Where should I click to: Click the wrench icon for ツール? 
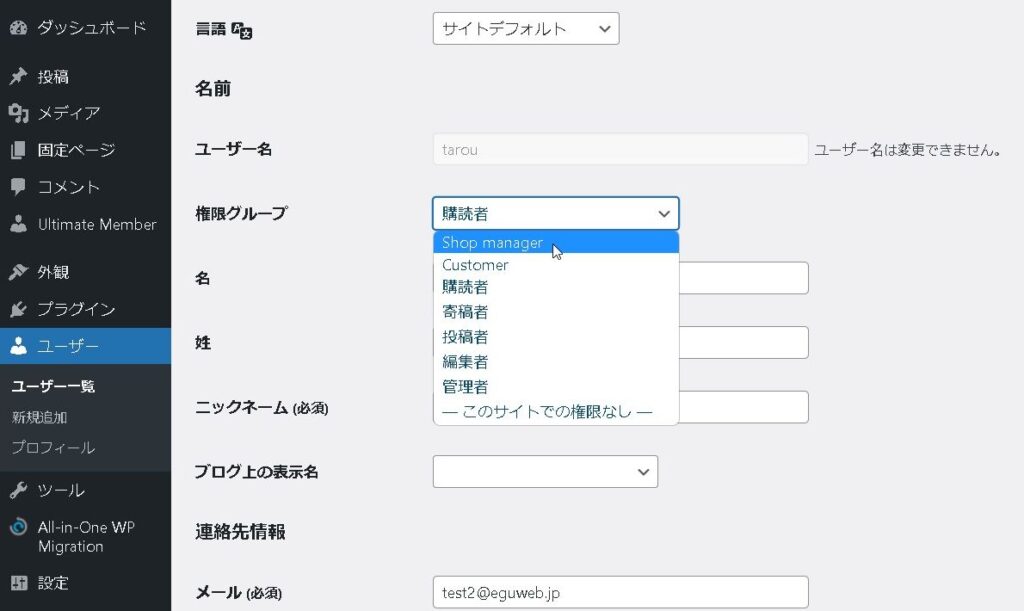coord(18,490)
